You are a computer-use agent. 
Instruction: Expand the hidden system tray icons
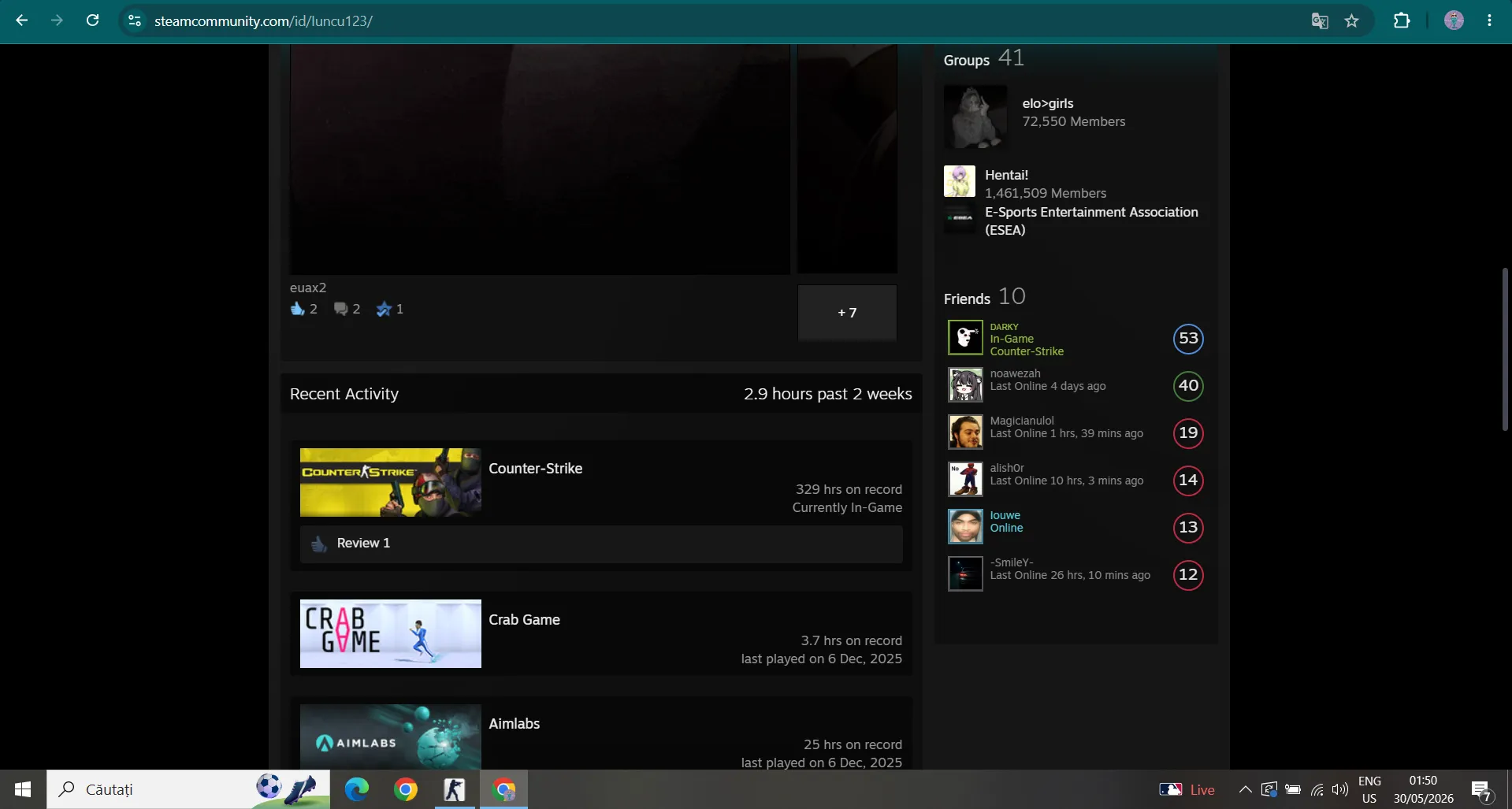tap(1245, 789)
